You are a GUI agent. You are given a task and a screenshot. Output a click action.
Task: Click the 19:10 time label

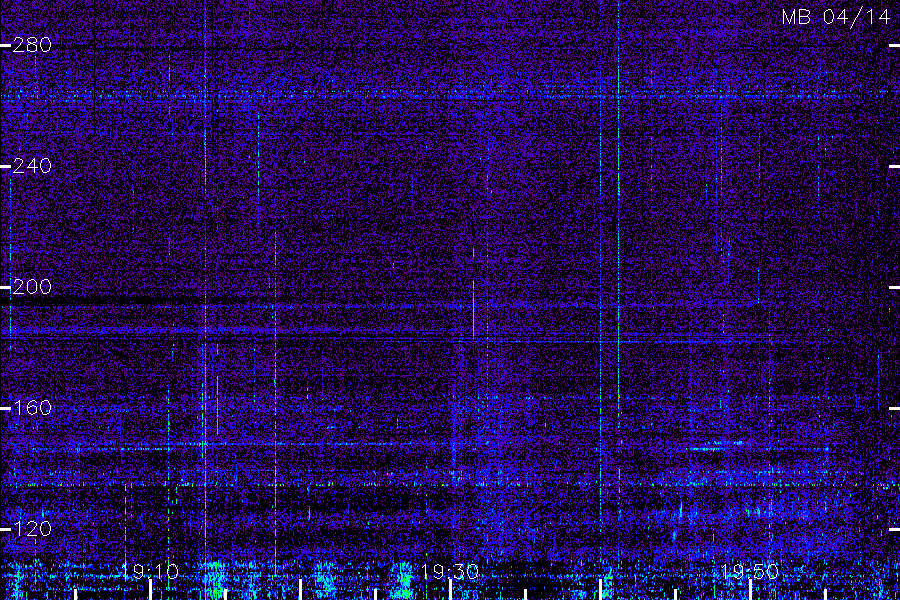coord(150,571)
